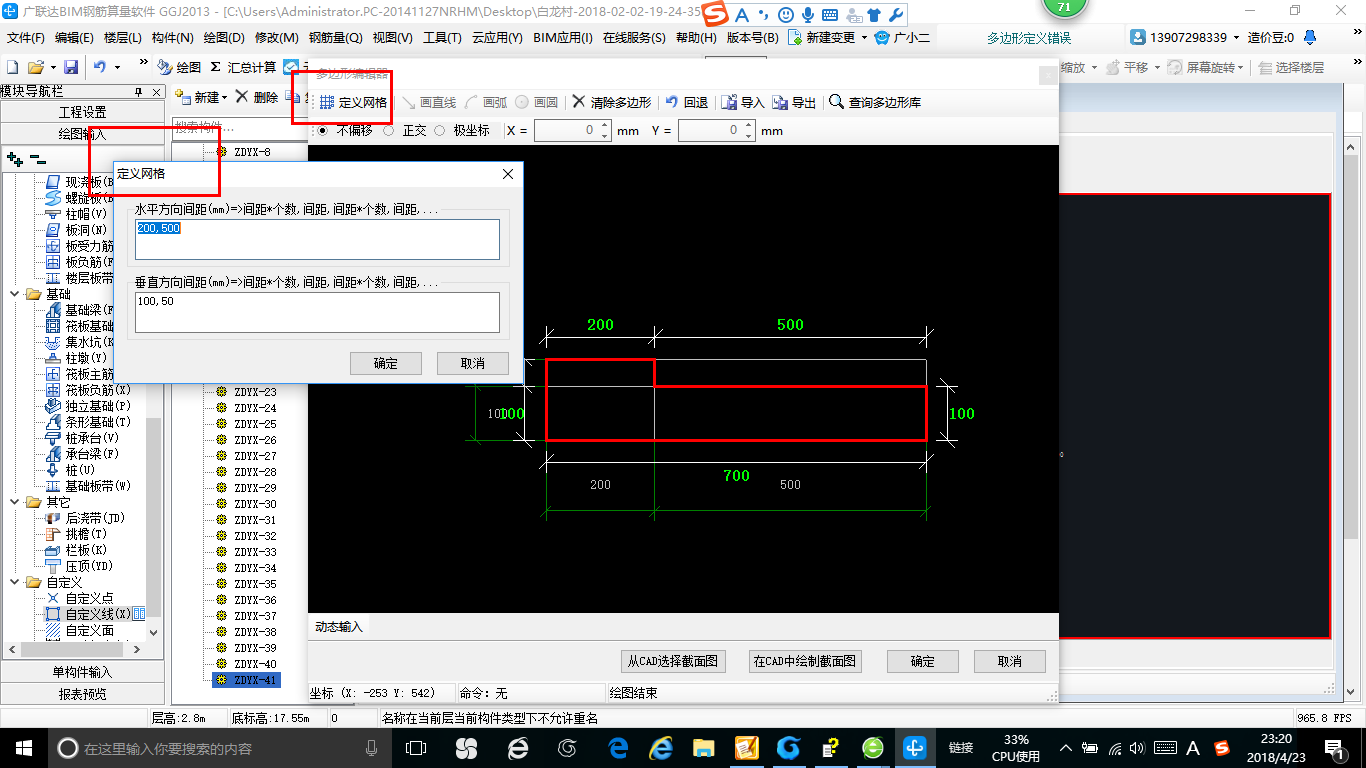Switch to 单构件输入 panel section
This screenshot has height=768, width=1366.
click(x=82, y=672)
